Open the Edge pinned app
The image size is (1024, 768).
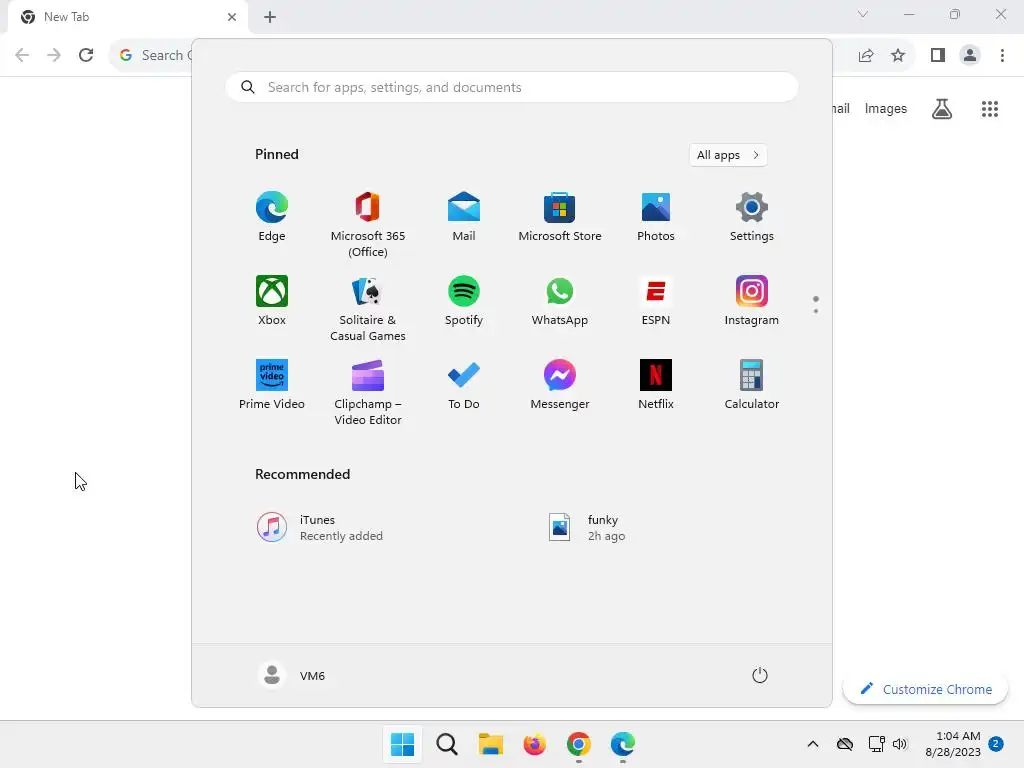point(272,217)
